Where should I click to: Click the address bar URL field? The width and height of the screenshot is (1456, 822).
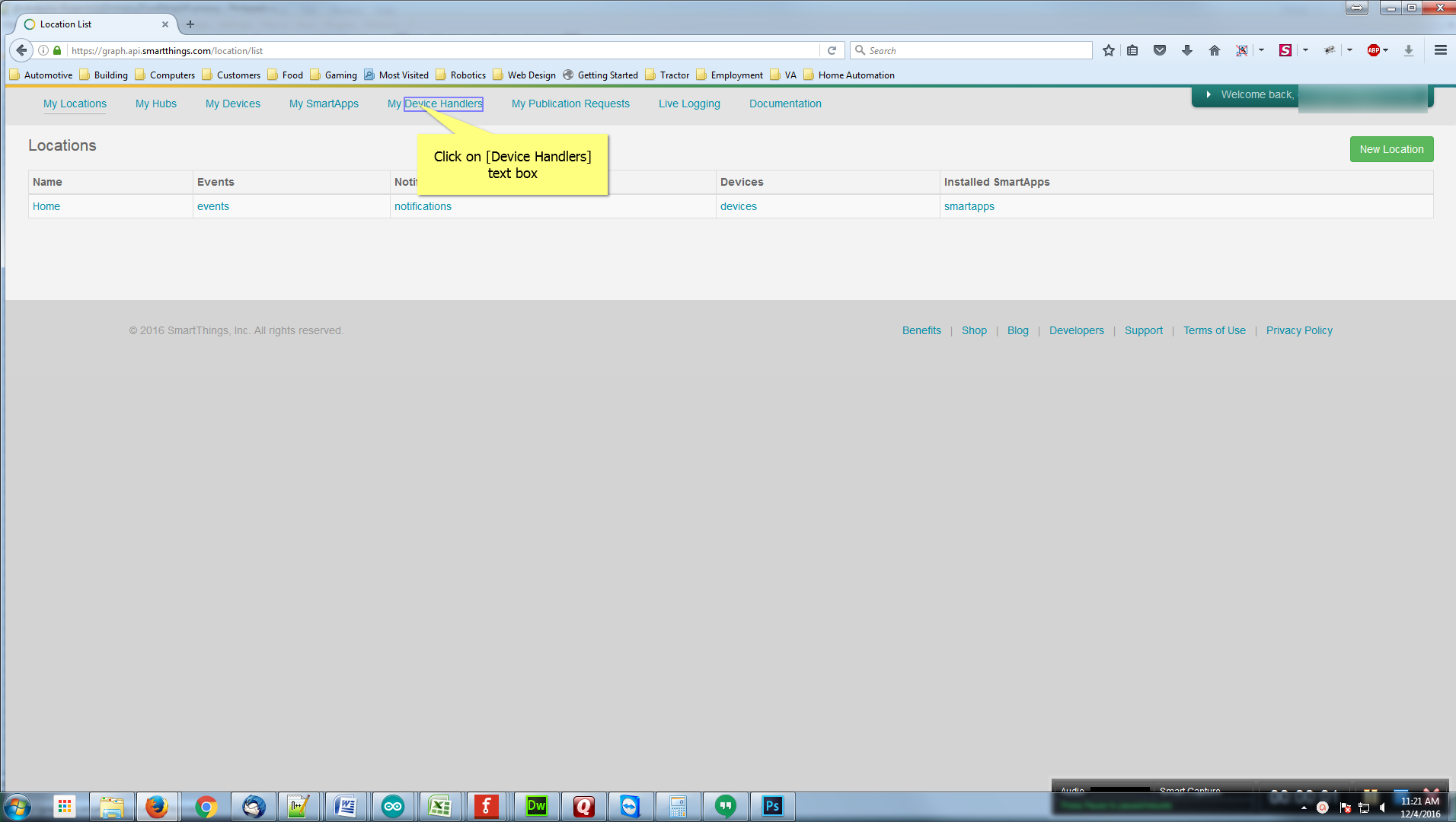pos(442,50)
